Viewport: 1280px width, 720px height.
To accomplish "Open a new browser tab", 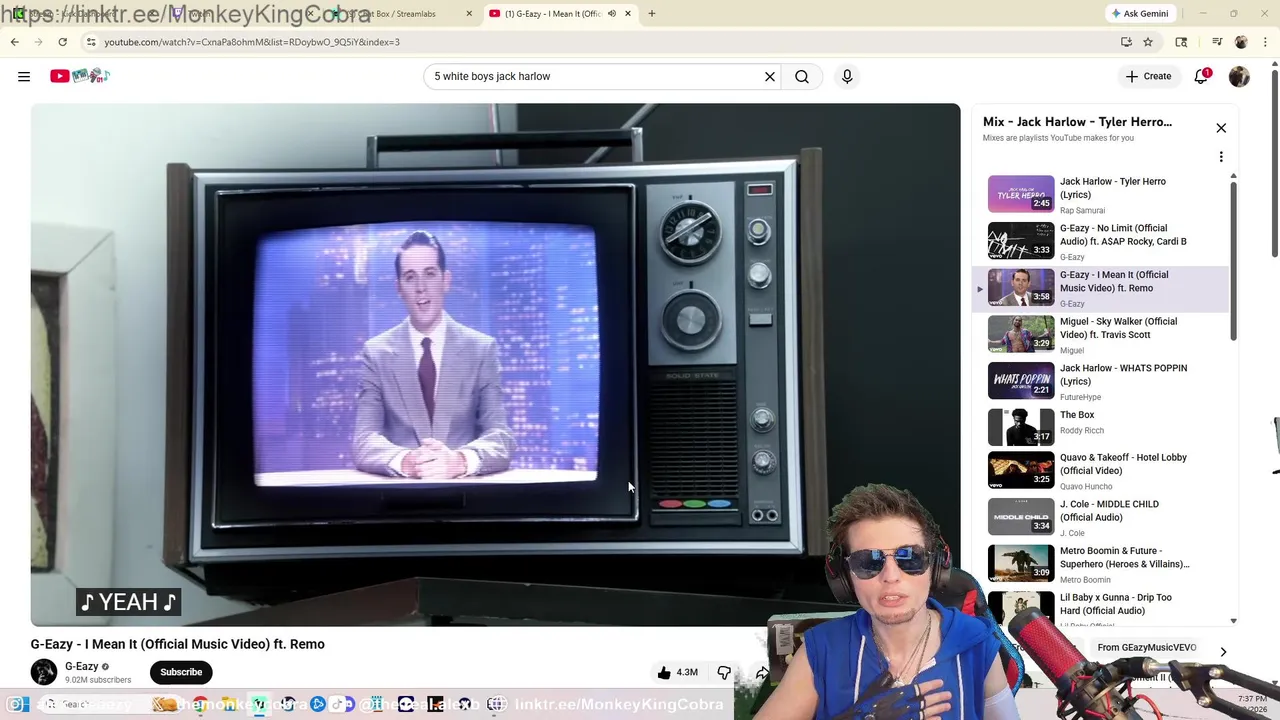I will click(652, 13).
